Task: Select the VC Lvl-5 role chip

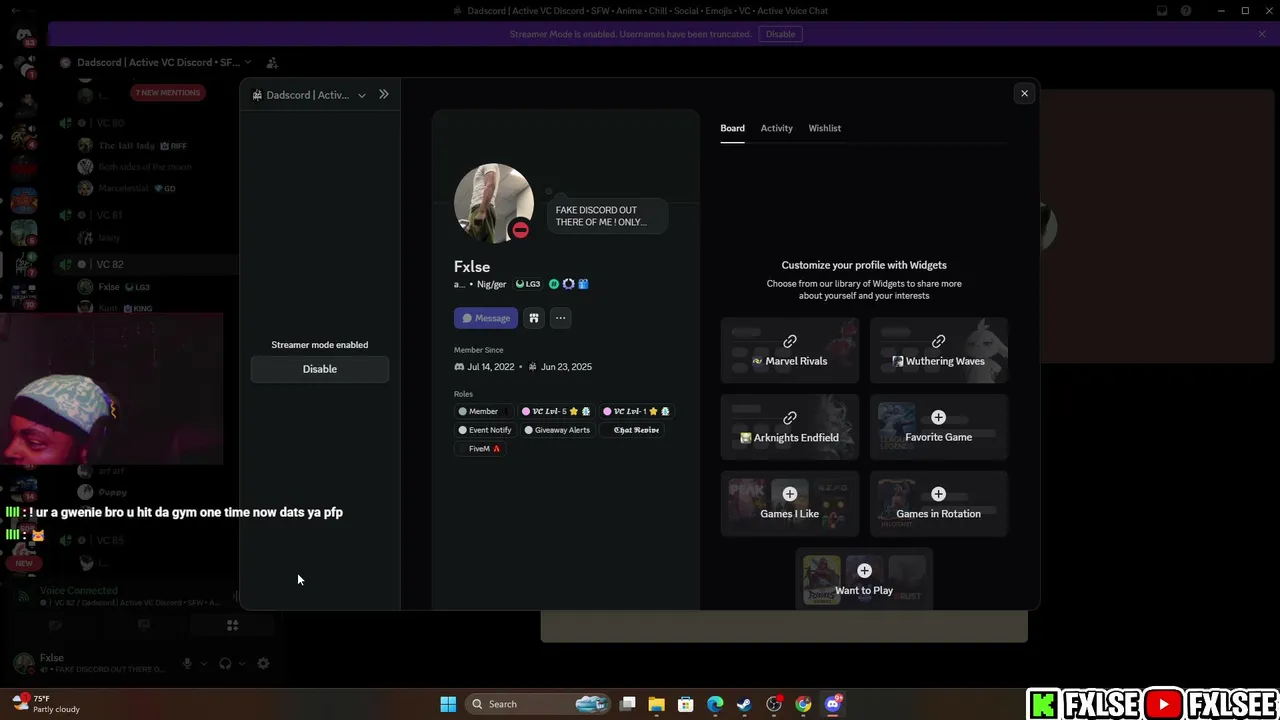Action: 556,411
